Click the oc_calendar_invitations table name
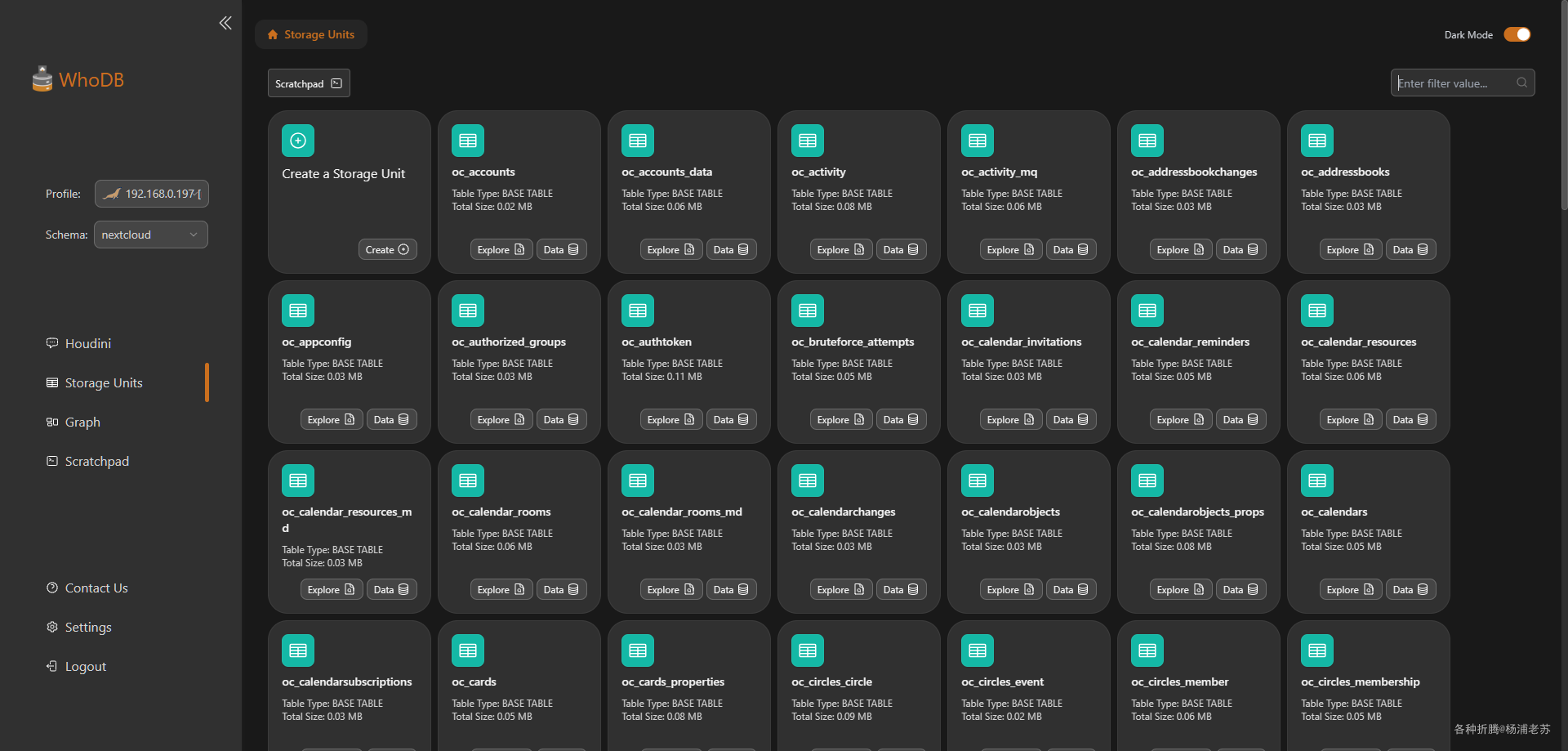This screenshot has width=1568, height=751. 1022,342
